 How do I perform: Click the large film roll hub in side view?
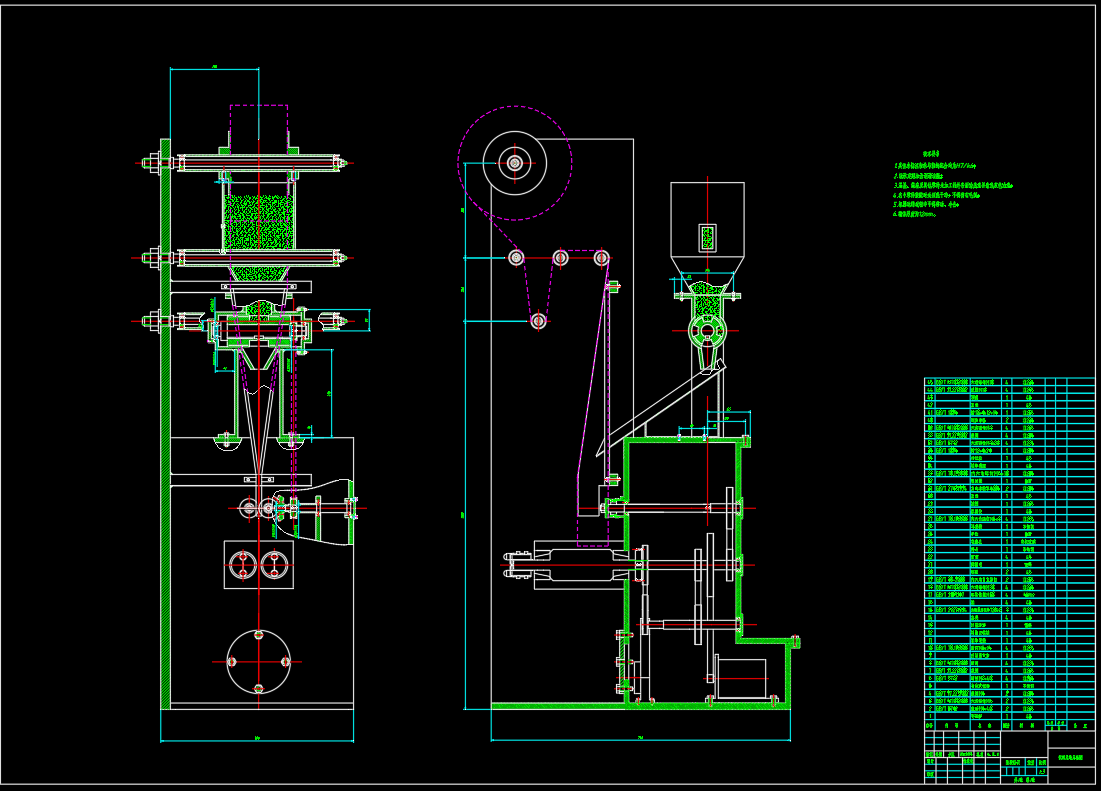point(514,162)
